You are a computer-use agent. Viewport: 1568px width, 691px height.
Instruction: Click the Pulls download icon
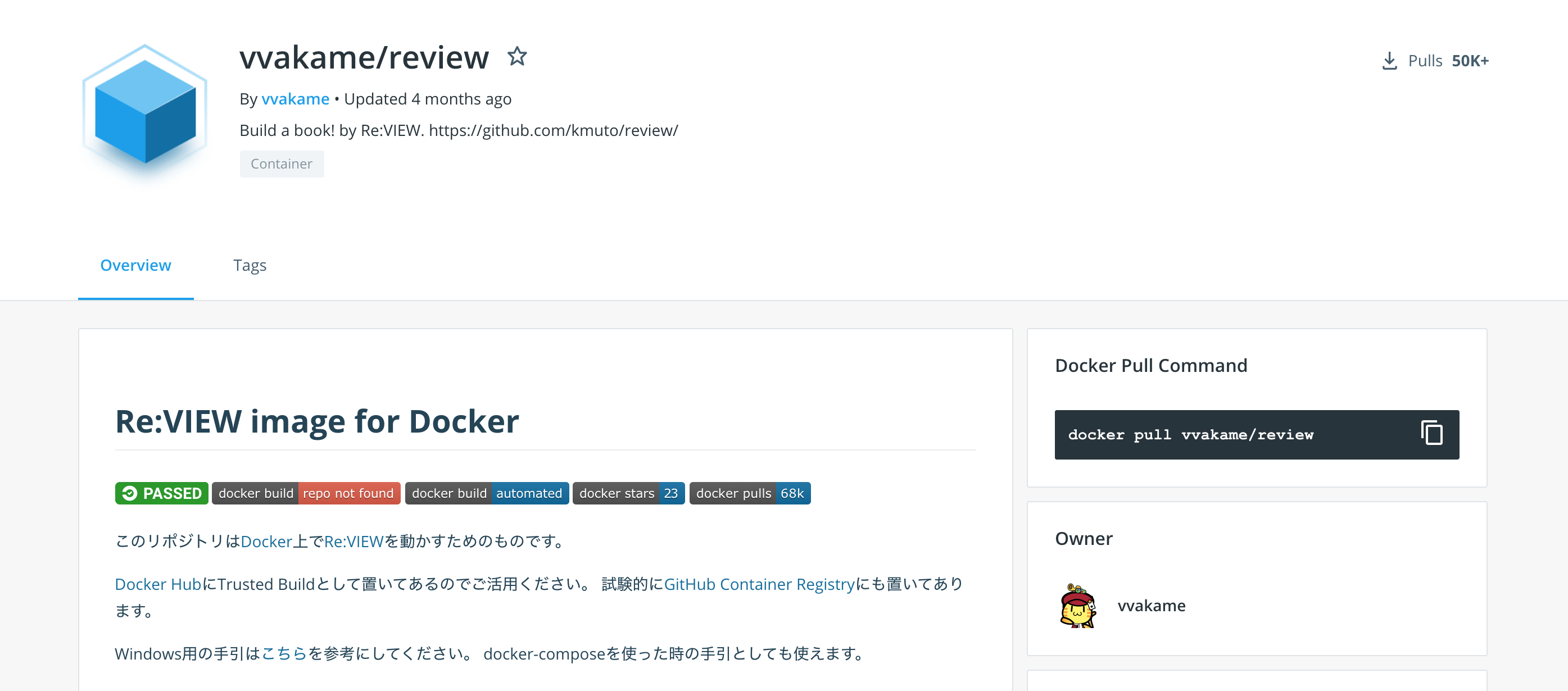(1389, 61)
